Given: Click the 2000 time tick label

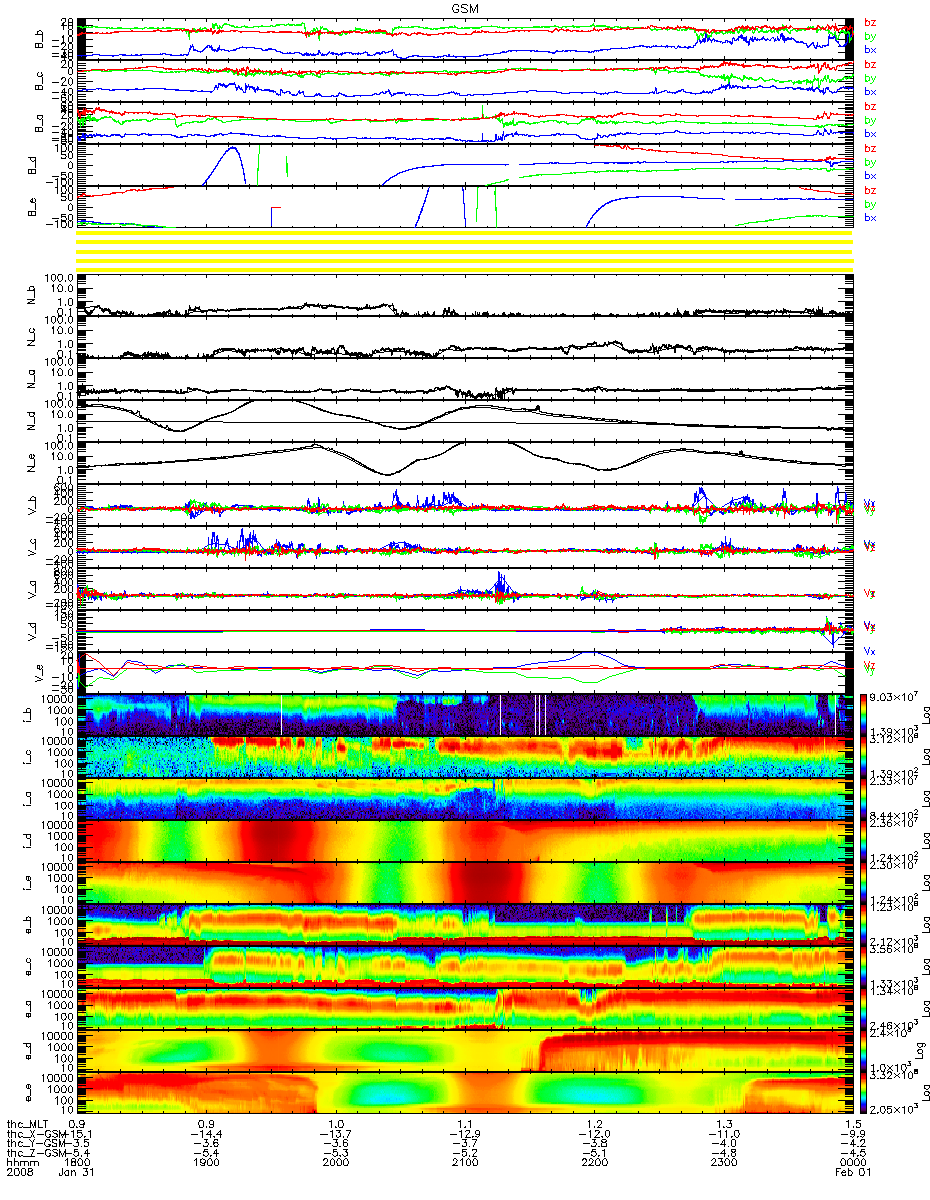Looking at the screenshot, I should click(336, 1162).
